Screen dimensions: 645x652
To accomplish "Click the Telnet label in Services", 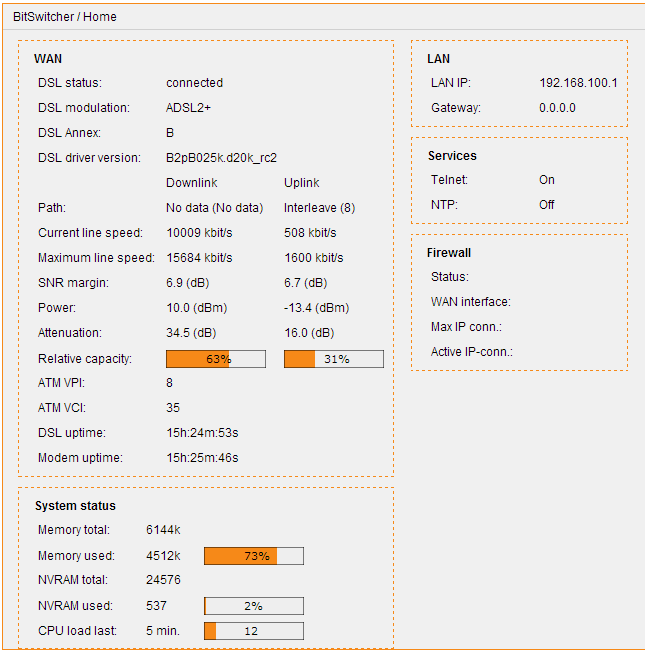I will [450, 180].
